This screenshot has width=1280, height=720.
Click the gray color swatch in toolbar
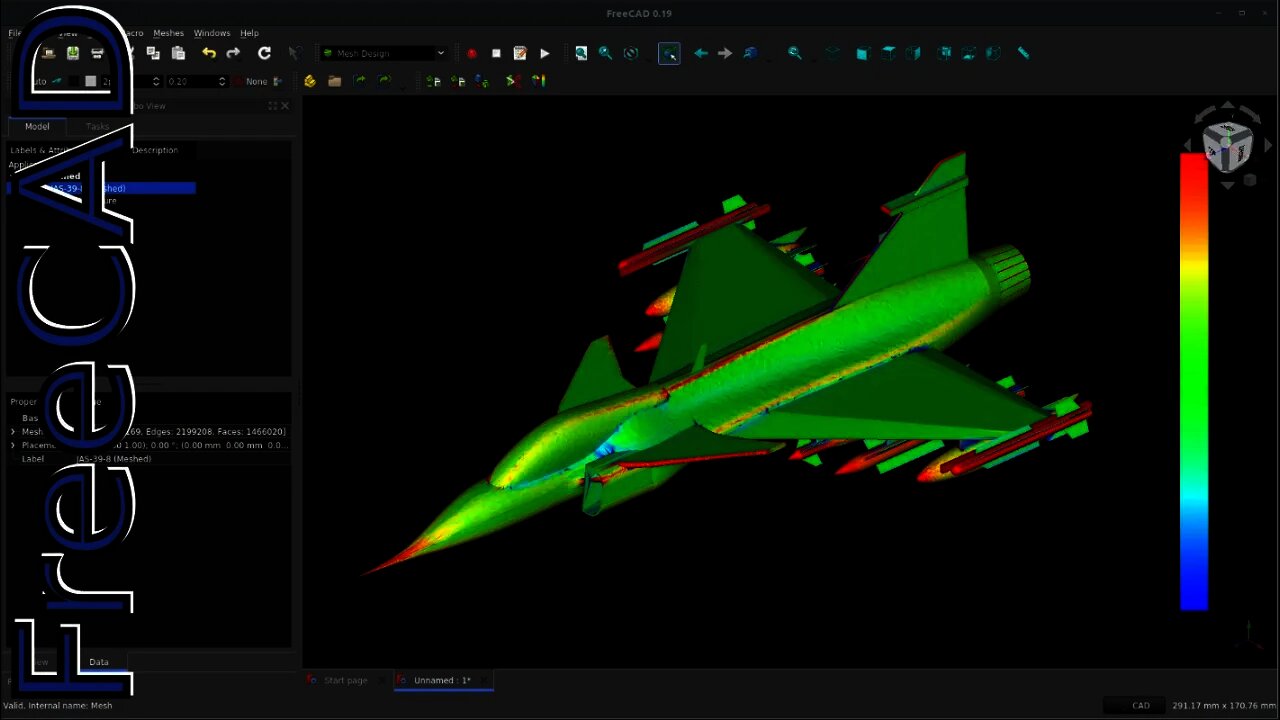(90, 81)
